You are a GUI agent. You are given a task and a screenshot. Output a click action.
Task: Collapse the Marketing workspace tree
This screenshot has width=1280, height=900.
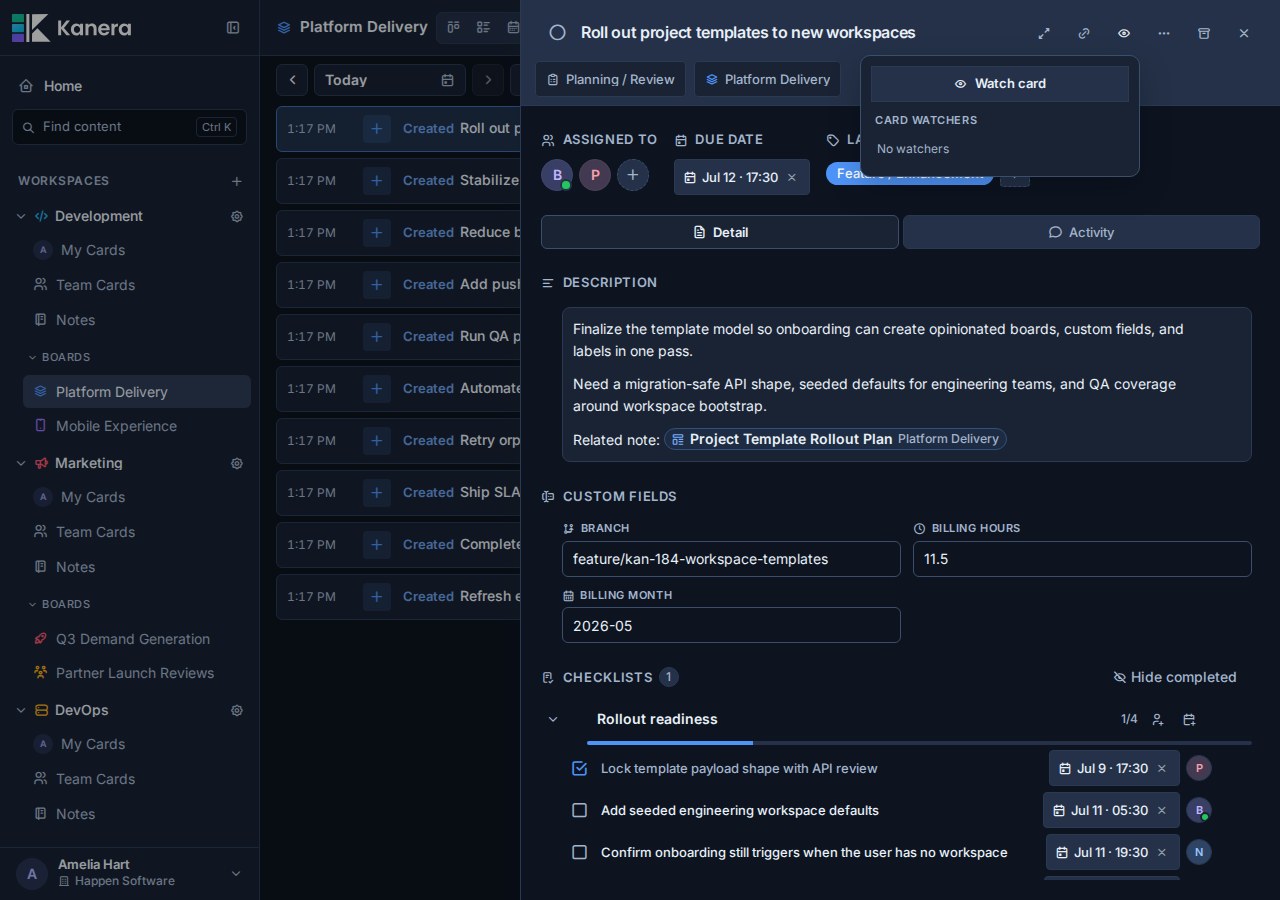[x=21, y=463]
